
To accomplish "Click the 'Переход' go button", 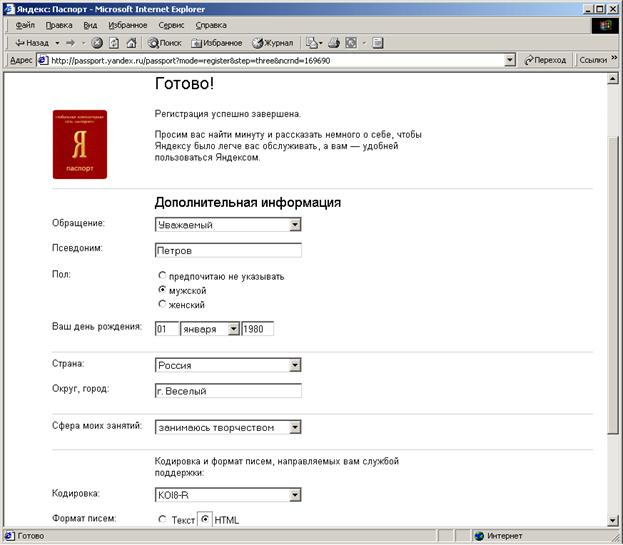I will click(544, 60).
